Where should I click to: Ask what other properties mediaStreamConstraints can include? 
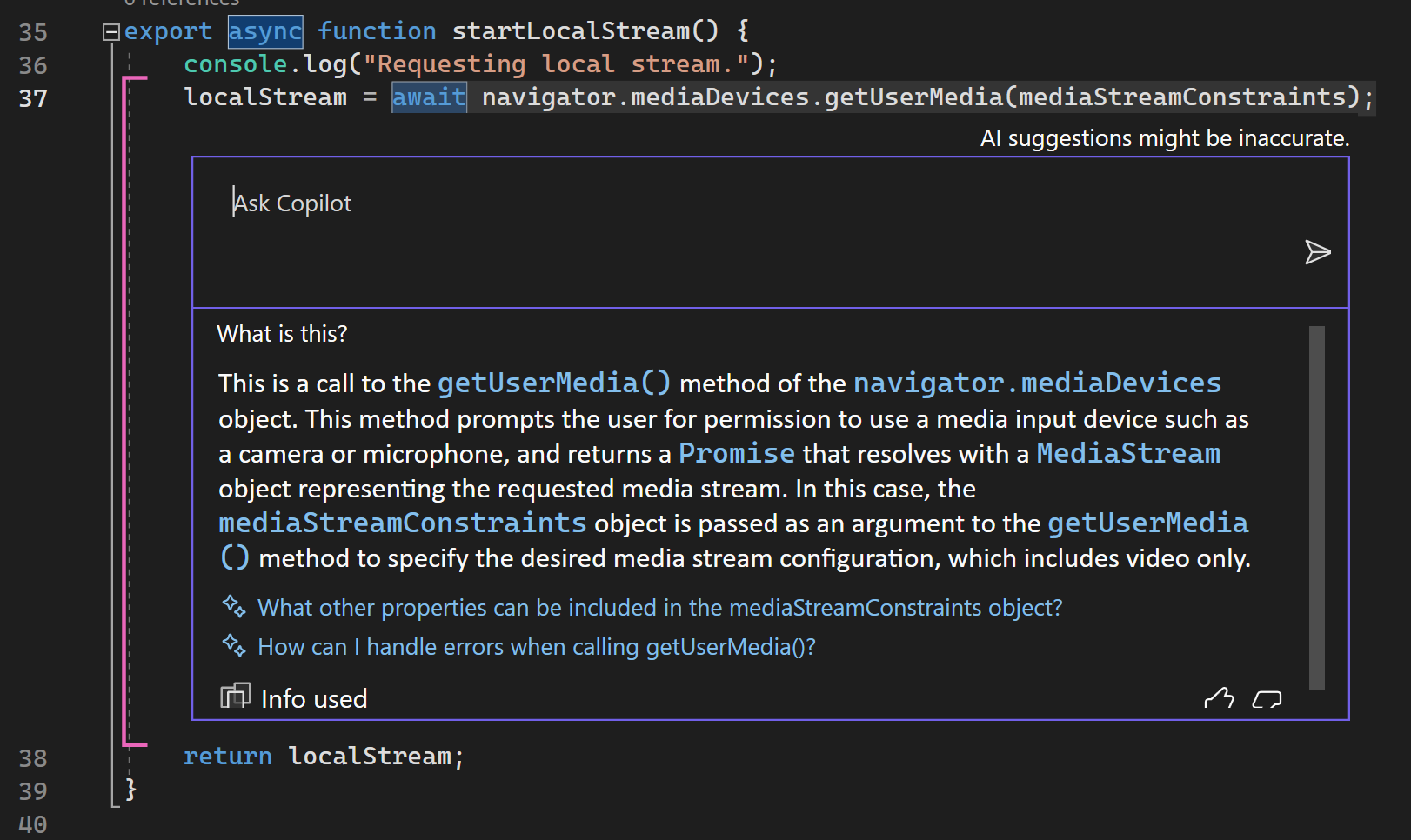[x=660, y=607]
